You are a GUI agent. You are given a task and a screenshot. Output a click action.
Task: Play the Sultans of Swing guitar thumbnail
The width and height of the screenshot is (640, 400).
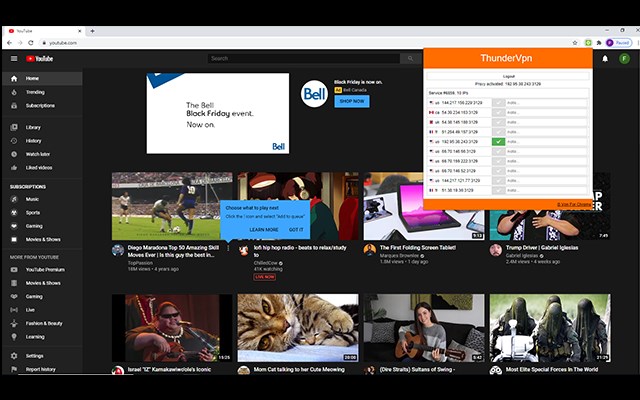pos(424,328)
